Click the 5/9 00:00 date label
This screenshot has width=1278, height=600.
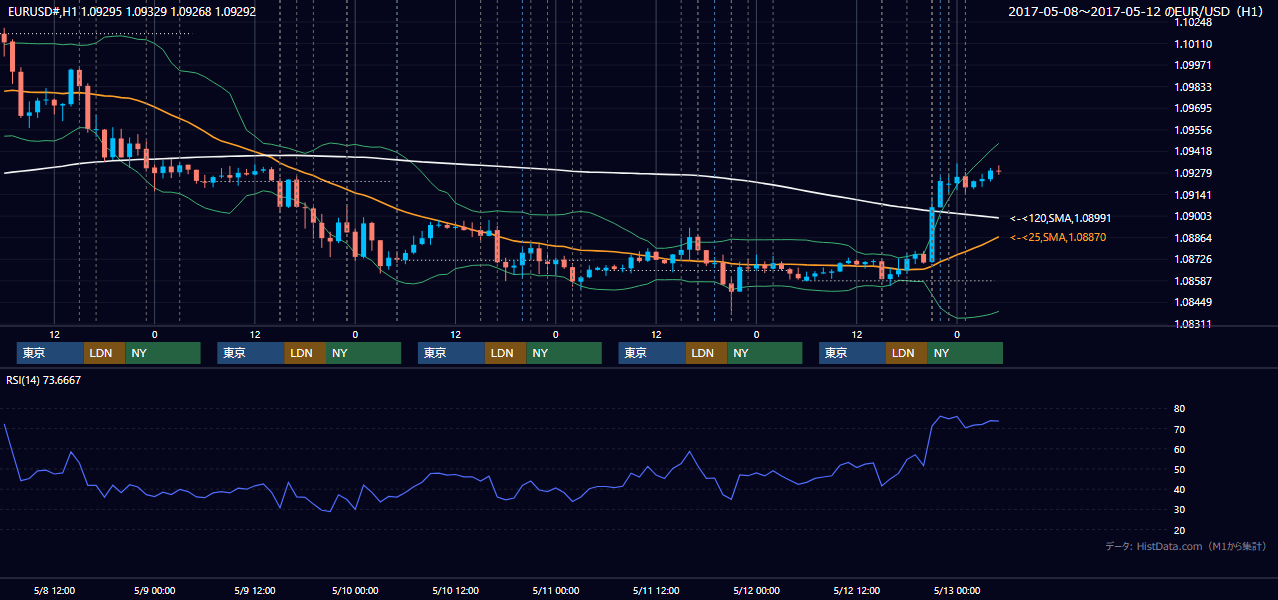pos(154,590)
